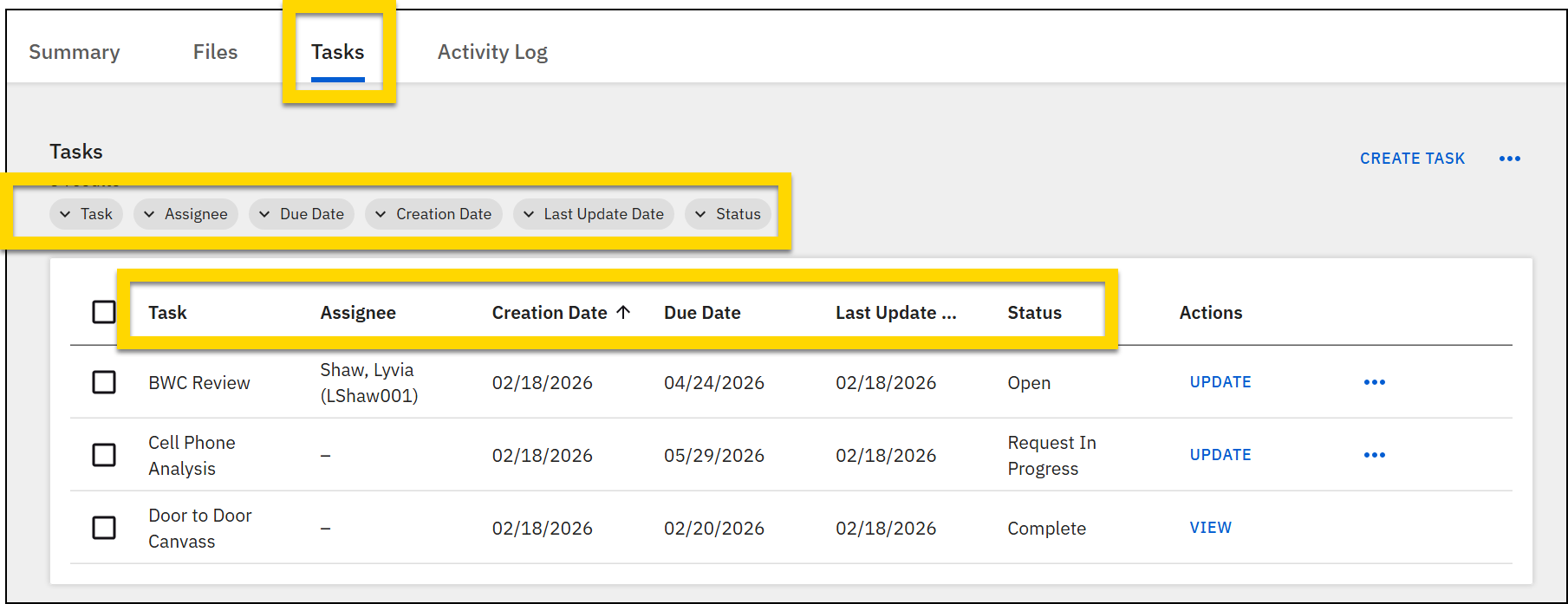The height and width of the screenshot is (604, 1568).
Task: Click the due date 05/29/2026
Action: pyautogui.click(x=714, y=456)
